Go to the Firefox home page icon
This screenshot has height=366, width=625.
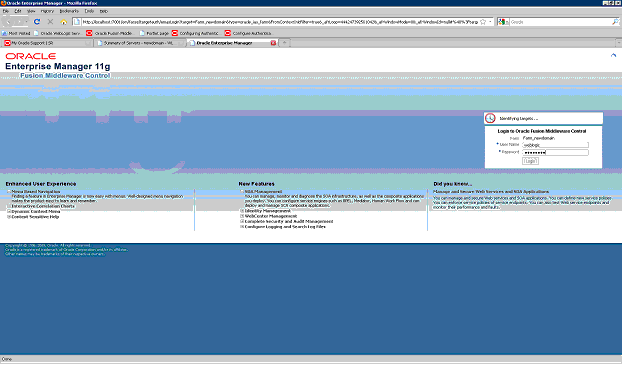click(63, 22)
